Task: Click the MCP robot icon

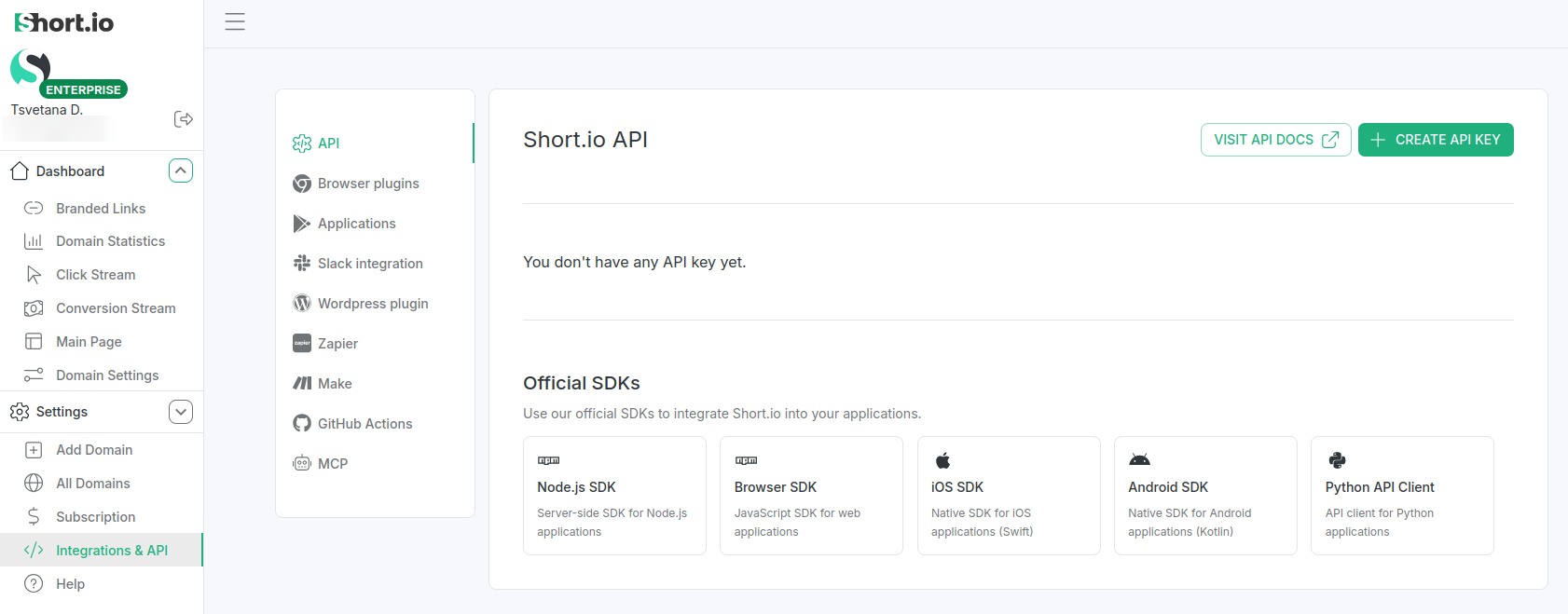Action: coord(302,464)
